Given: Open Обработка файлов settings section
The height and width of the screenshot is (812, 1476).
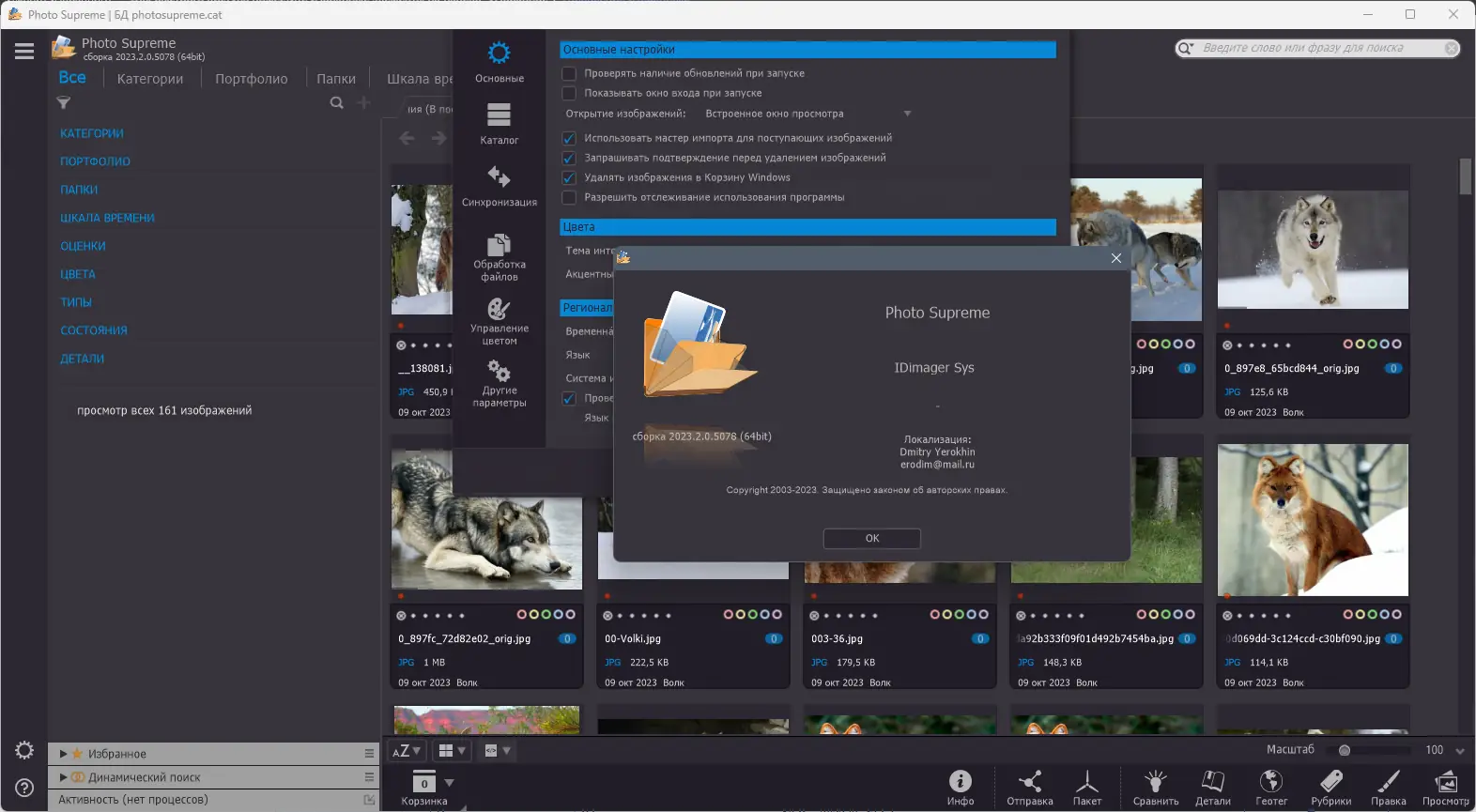Looking at the screenshot, I should (500, 256).
